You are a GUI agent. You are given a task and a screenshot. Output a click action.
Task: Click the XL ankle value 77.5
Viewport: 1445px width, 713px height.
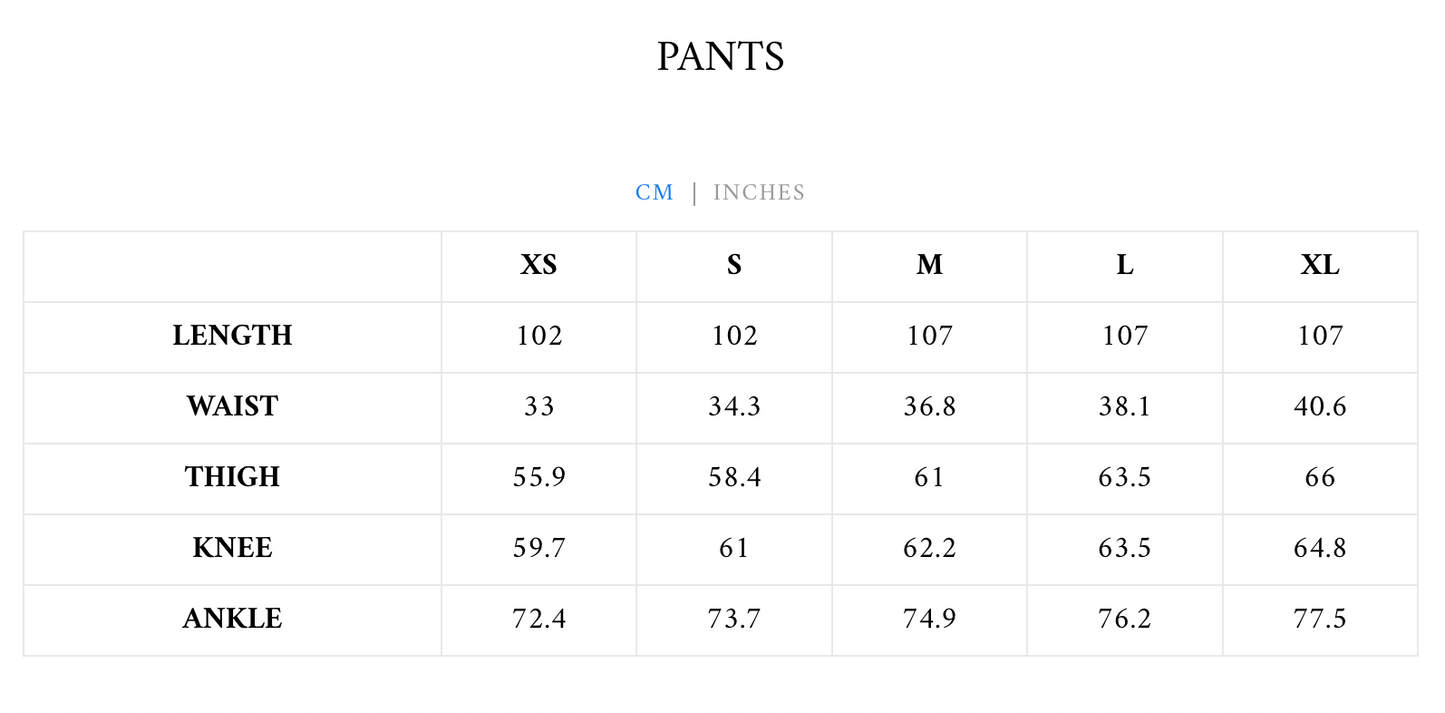click(x=1320, y=619)
